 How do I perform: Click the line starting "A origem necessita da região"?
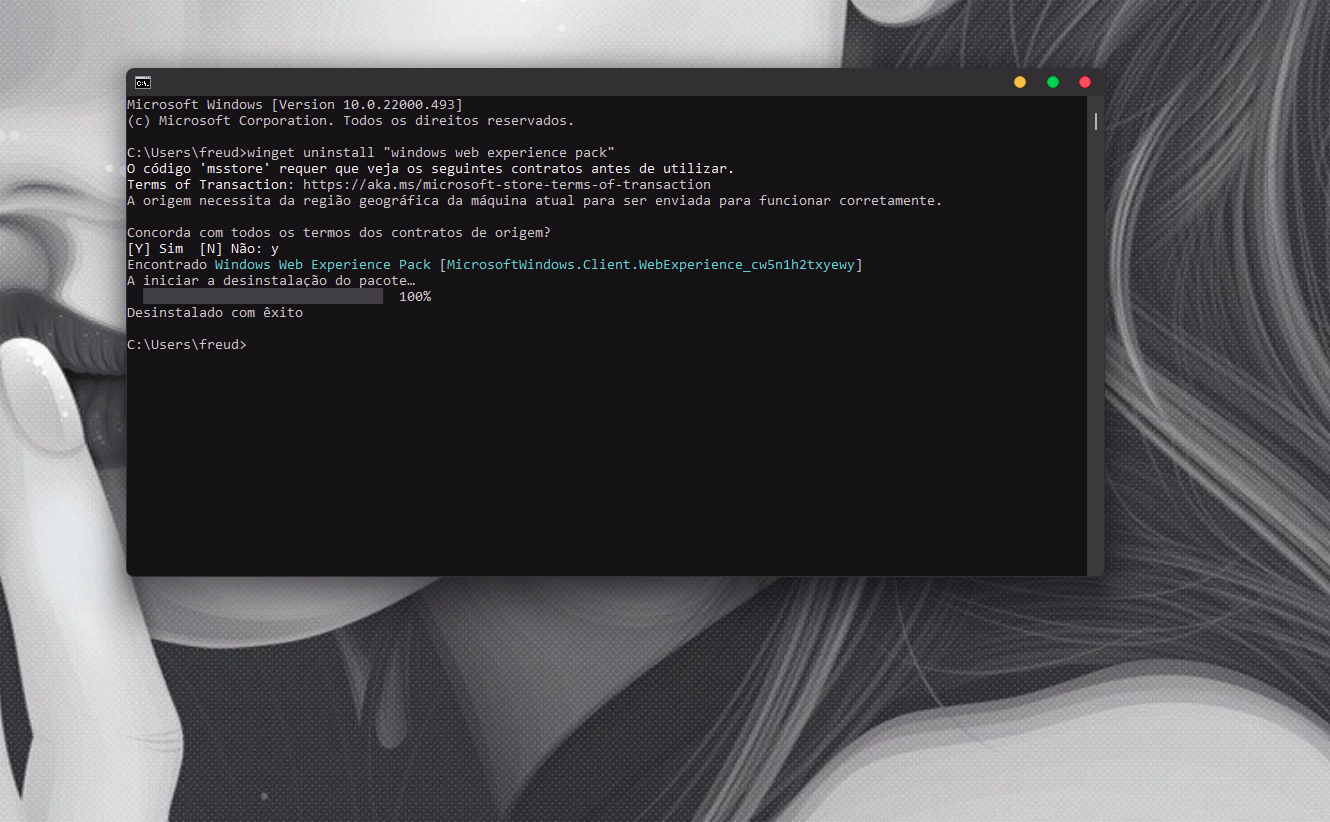(535, 201)
